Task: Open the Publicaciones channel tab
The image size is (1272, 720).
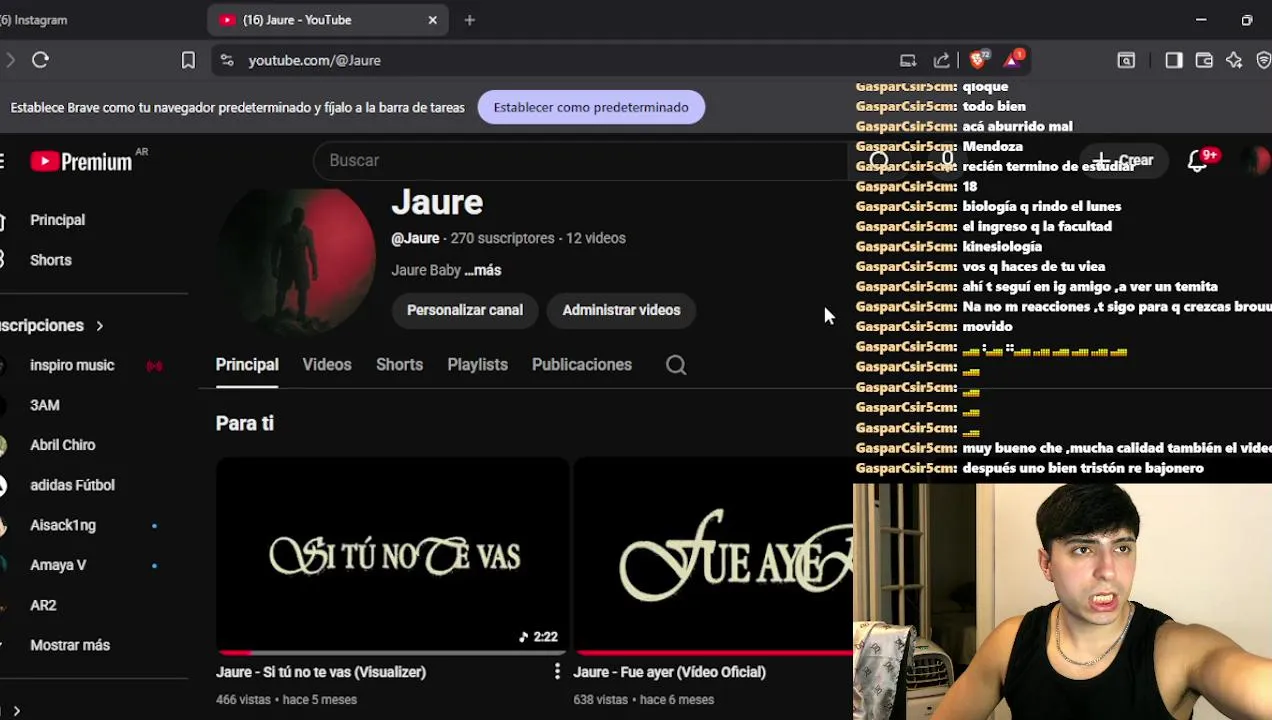Action: click(x=582, y=365)
